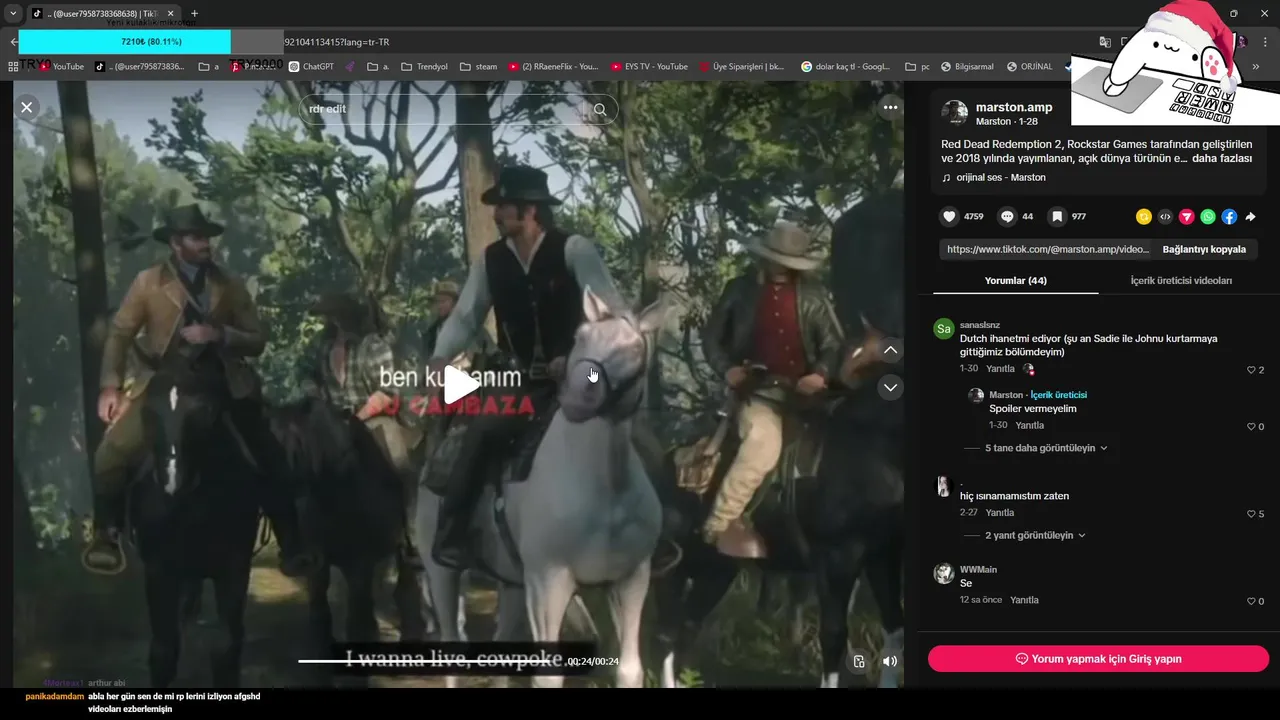The height and width of the screenshot is (720, 1280).
Task: Like the video with heart icon
Action: (949, 216)
